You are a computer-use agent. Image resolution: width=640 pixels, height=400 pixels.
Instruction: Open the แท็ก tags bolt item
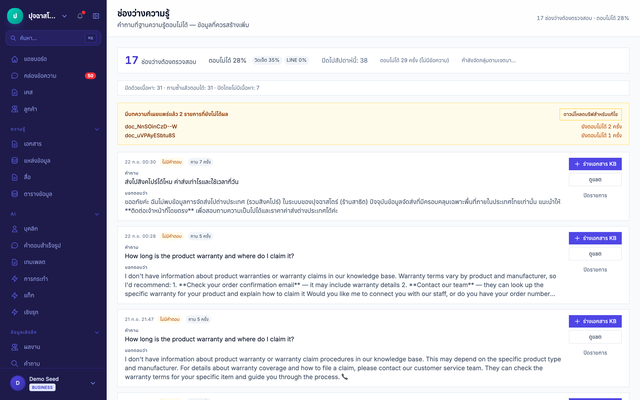point(15,296)
